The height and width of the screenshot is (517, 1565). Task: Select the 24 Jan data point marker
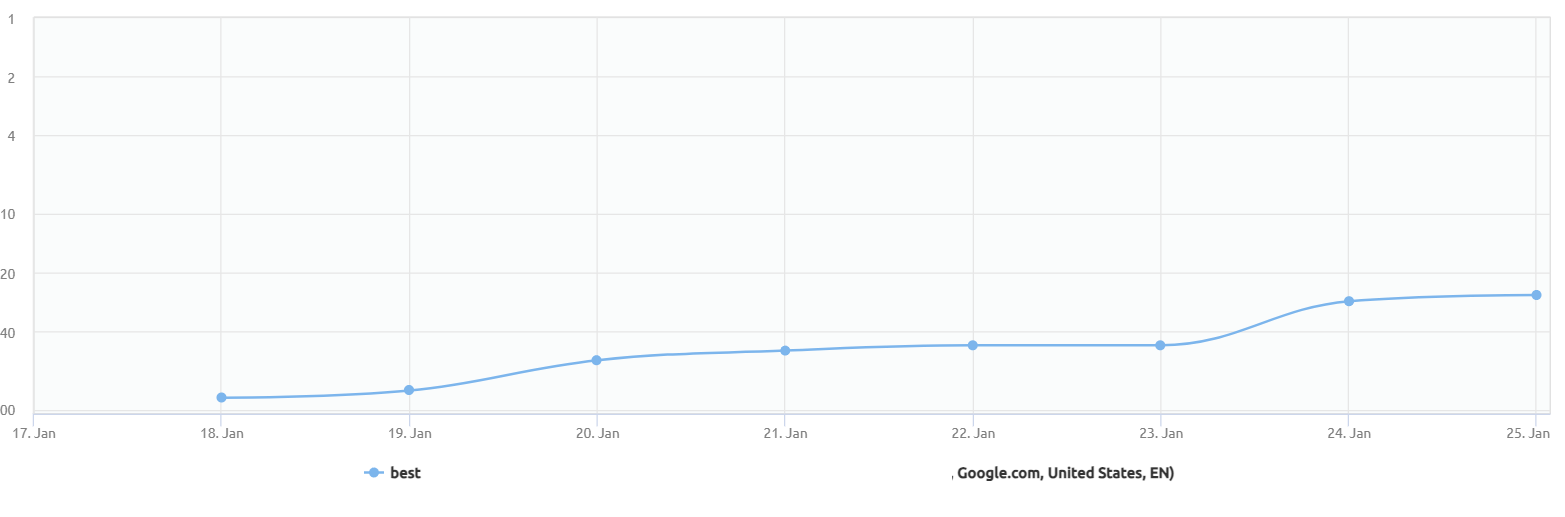pos(1349,301)
